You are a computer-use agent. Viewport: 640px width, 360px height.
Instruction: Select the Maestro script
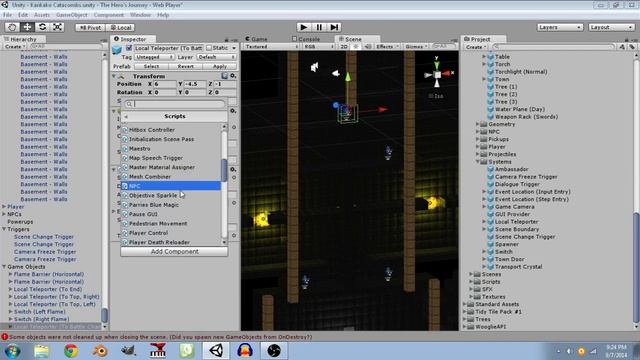tap(171, 149)
